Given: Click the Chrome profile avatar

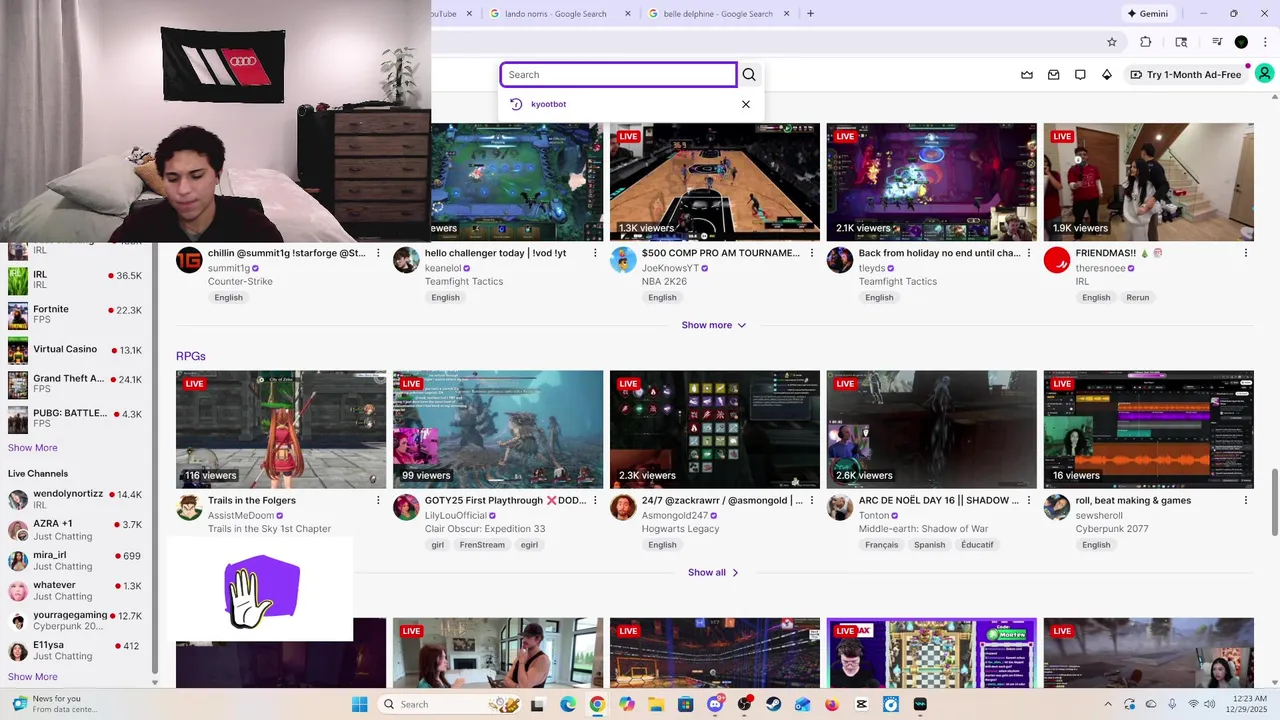Looking at the screenshot, I should pos(1241,42).
